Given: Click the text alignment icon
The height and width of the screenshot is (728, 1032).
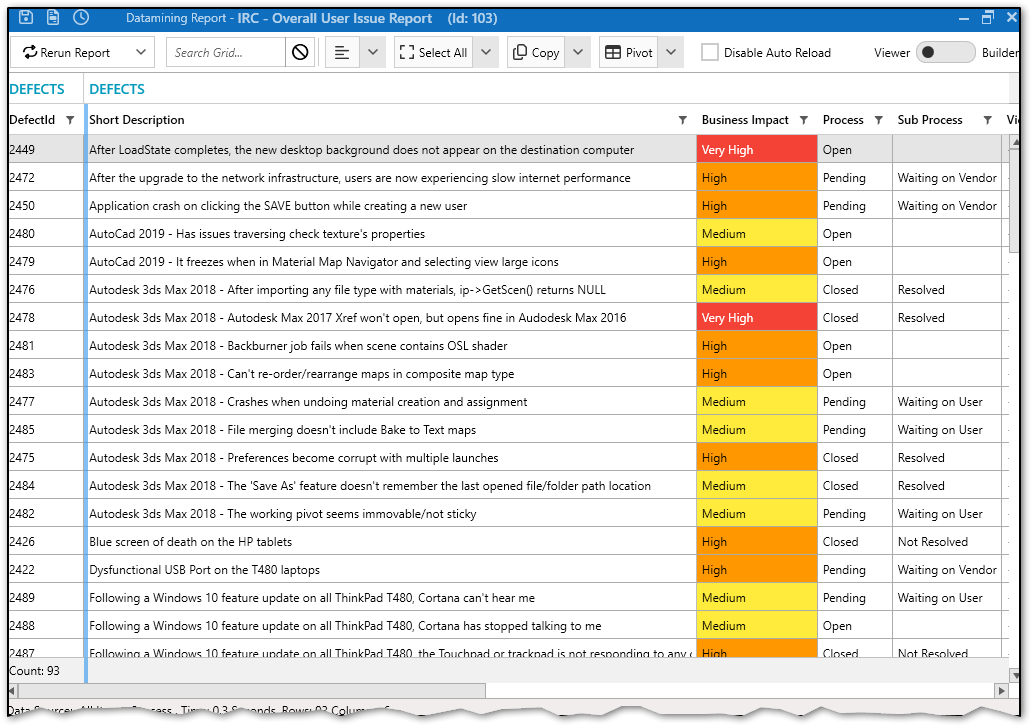Looking at the screenshot, I should coord(342,53).
